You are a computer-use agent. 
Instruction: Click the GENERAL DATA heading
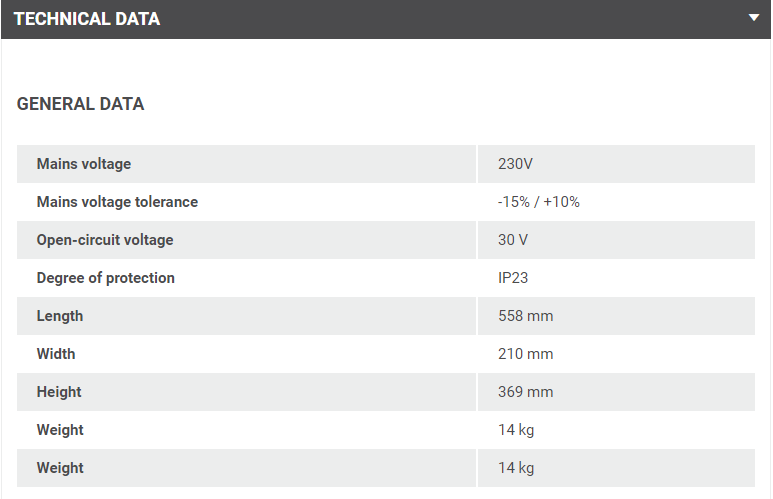(81, 104)
